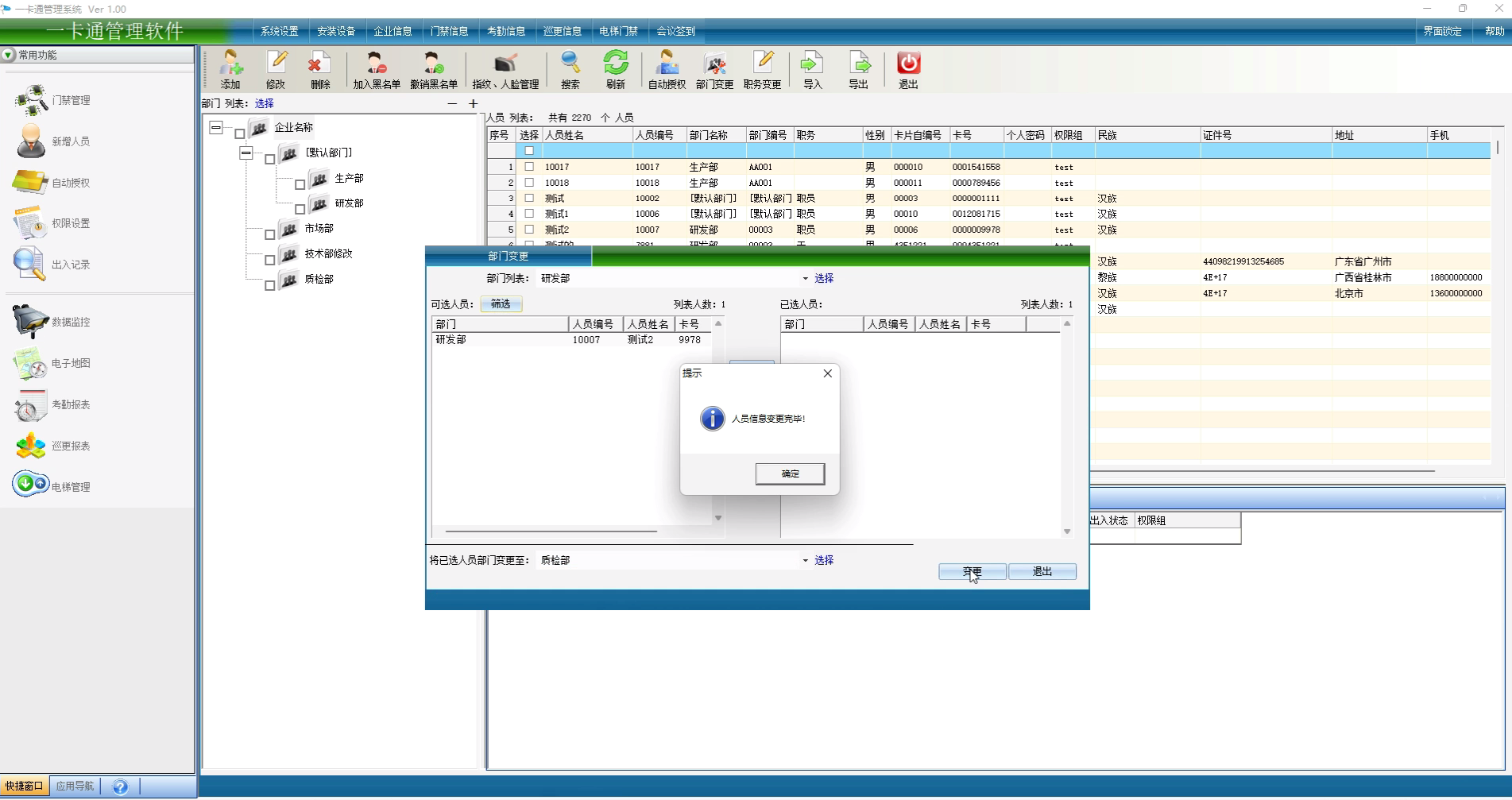Image resolution: width=1512 pixels, height=800 pixels.
Task: Check the 市场部 department checkbox
Action: [x=270, y=234]
